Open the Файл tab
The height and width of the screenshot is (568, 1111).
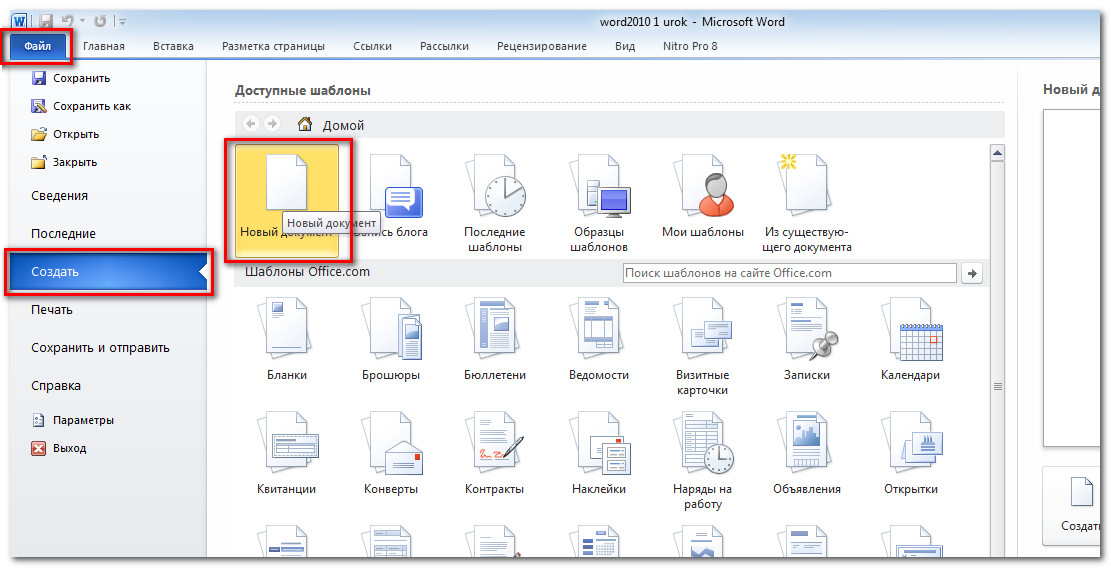click(x=38, y=47)
